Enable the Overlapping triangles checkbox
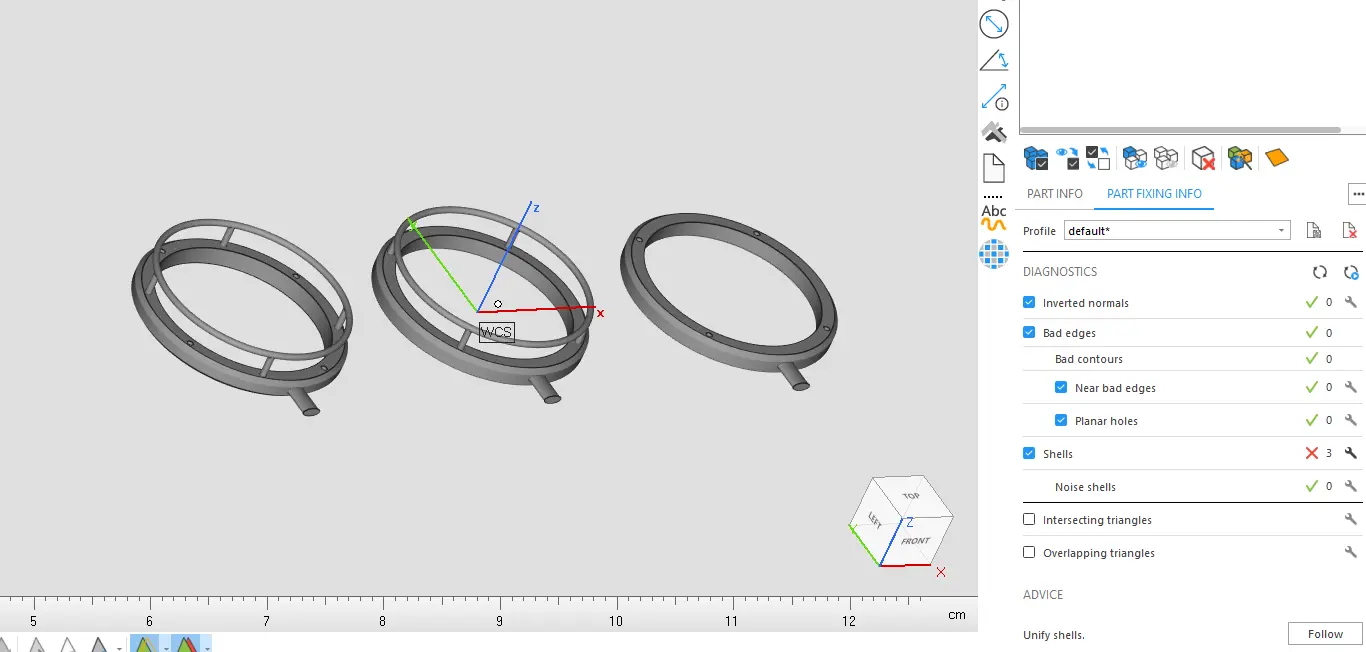This screenshot has width=1366, height=652. (1029, 553)
